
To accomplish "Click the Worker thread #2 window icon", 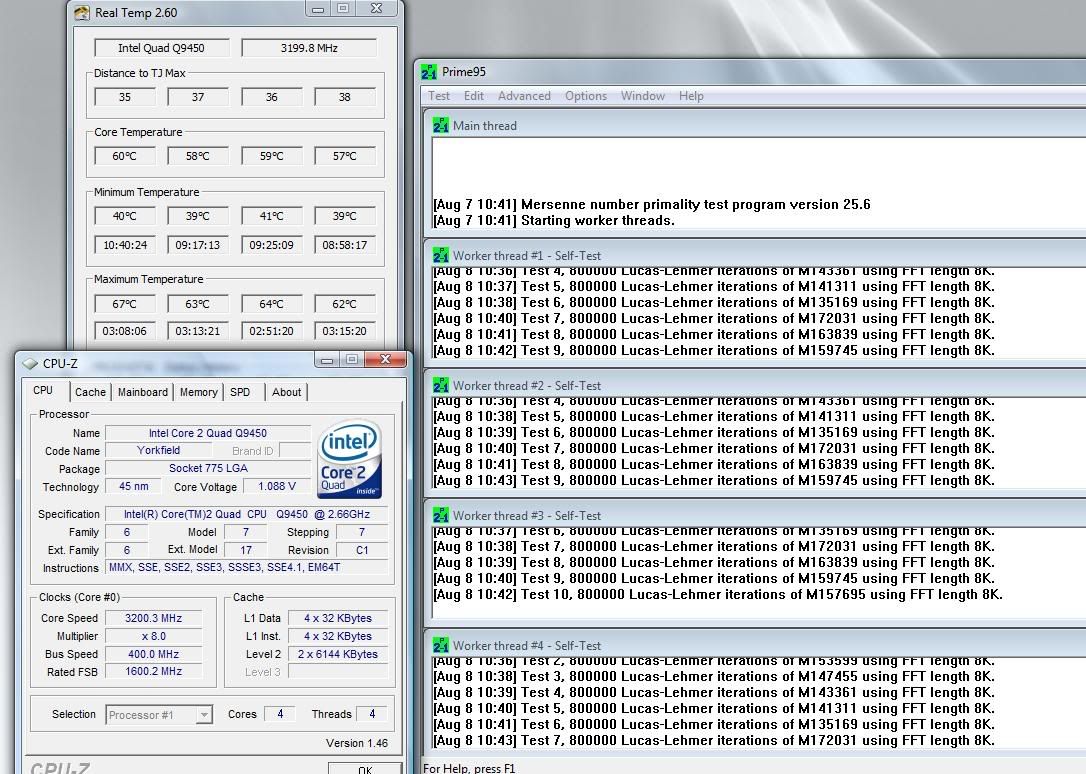I will pos(440,386).
